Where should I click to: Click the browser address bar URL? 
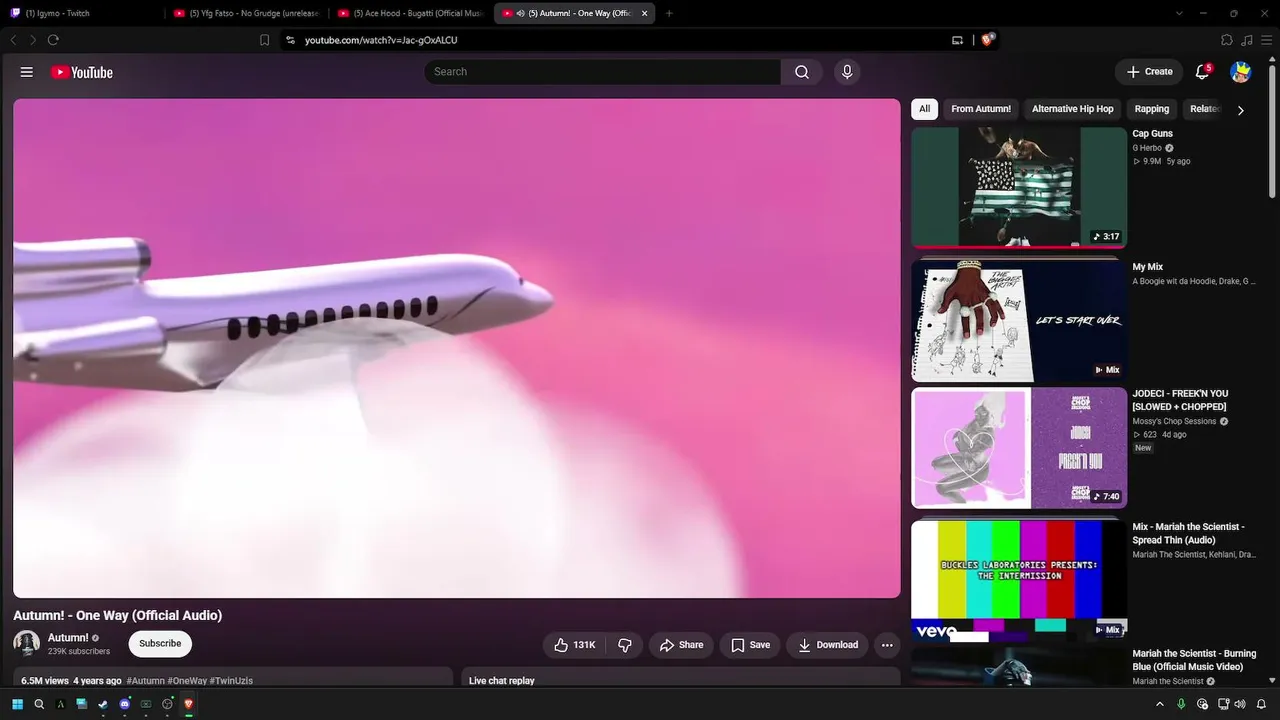(x=381, y=40)
